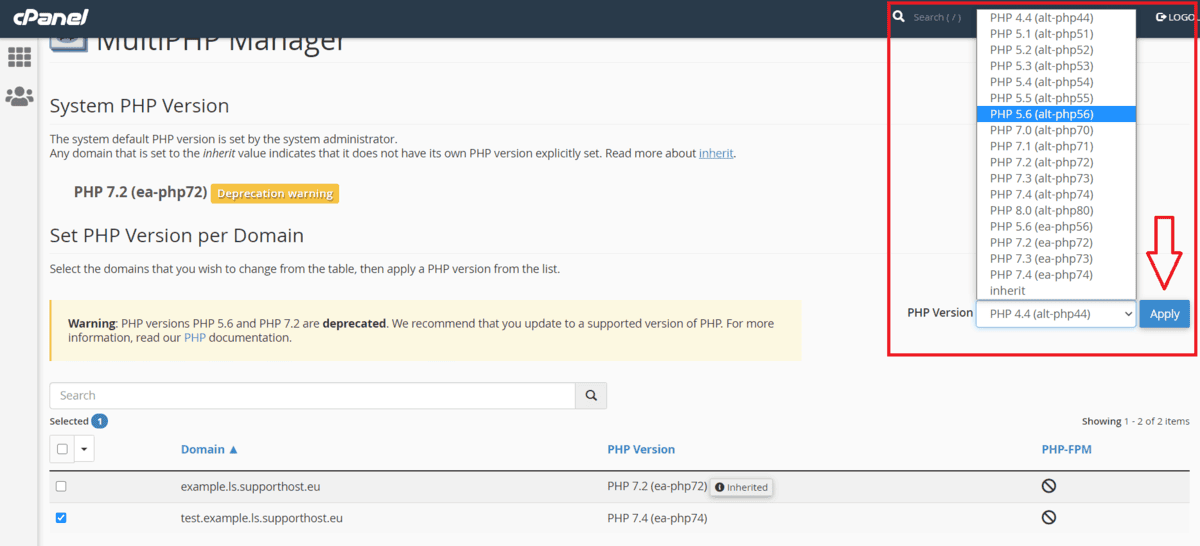Choose PHP 7.4 (alt-php74) option

click(x=1056, y=194)
